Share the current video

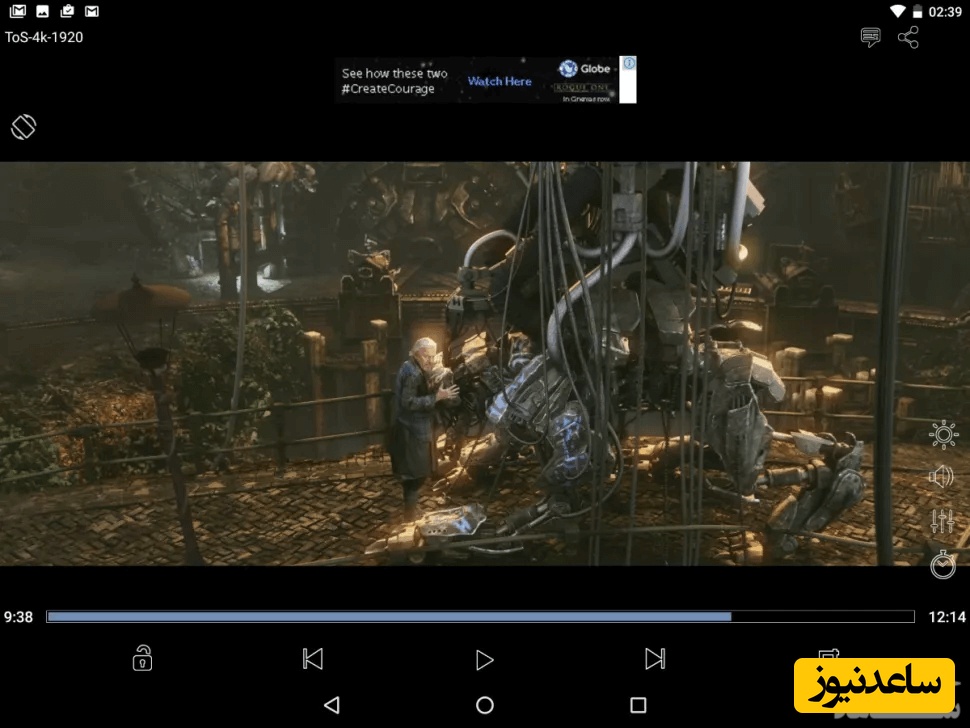point(908,38)
